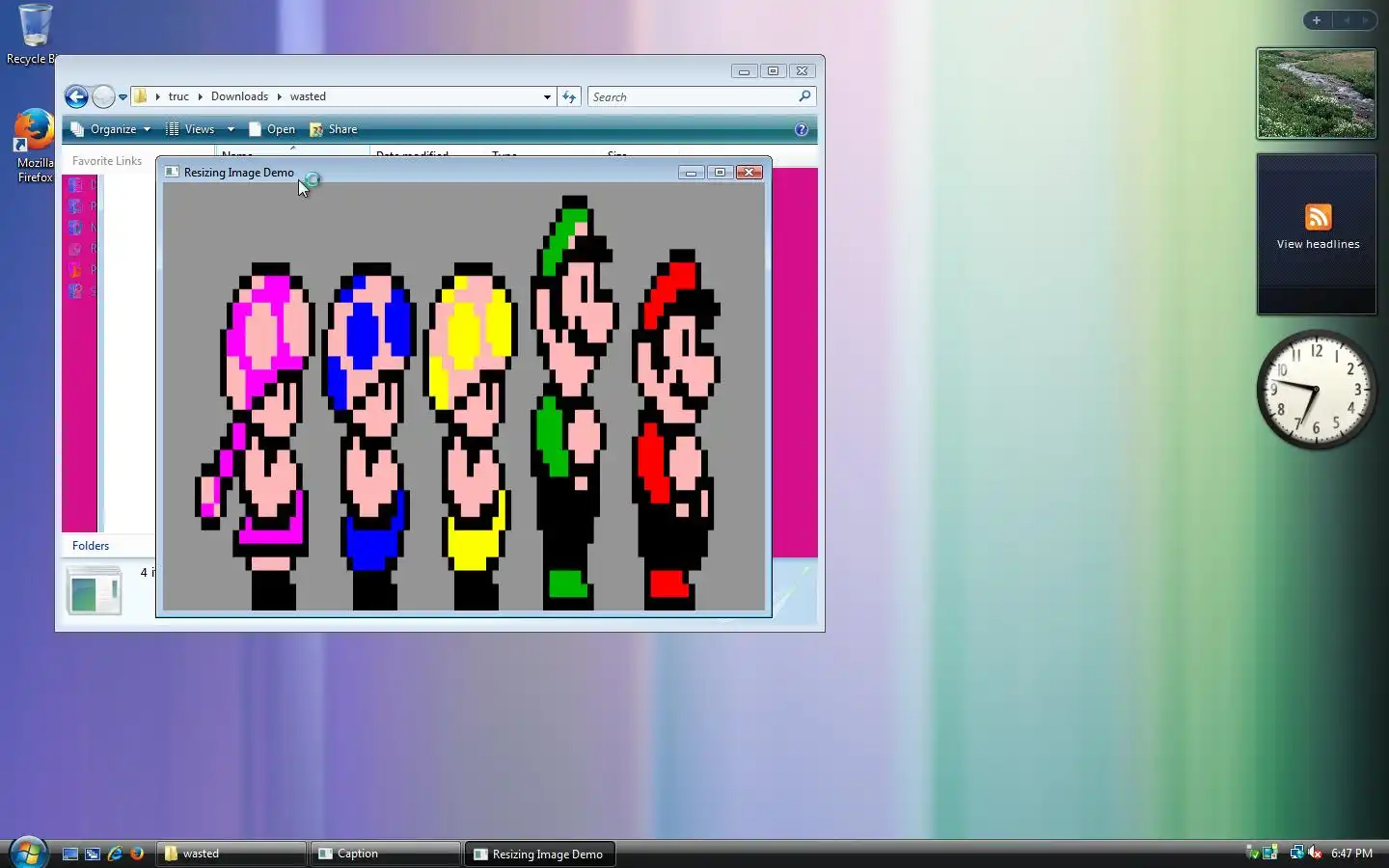Image resolution: width=1389 pixels, height=868 pixels.
Task: Click the 6:47 PM taskbar clock
Action: pos(1351,854)
